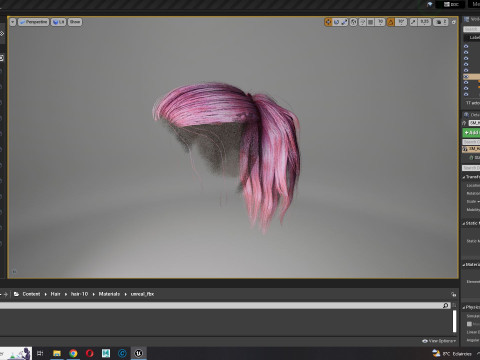This screenshot has width=480, height=360.
Task: Navigate to Hair folder in breadcrumb
Action: coord(55,294)
